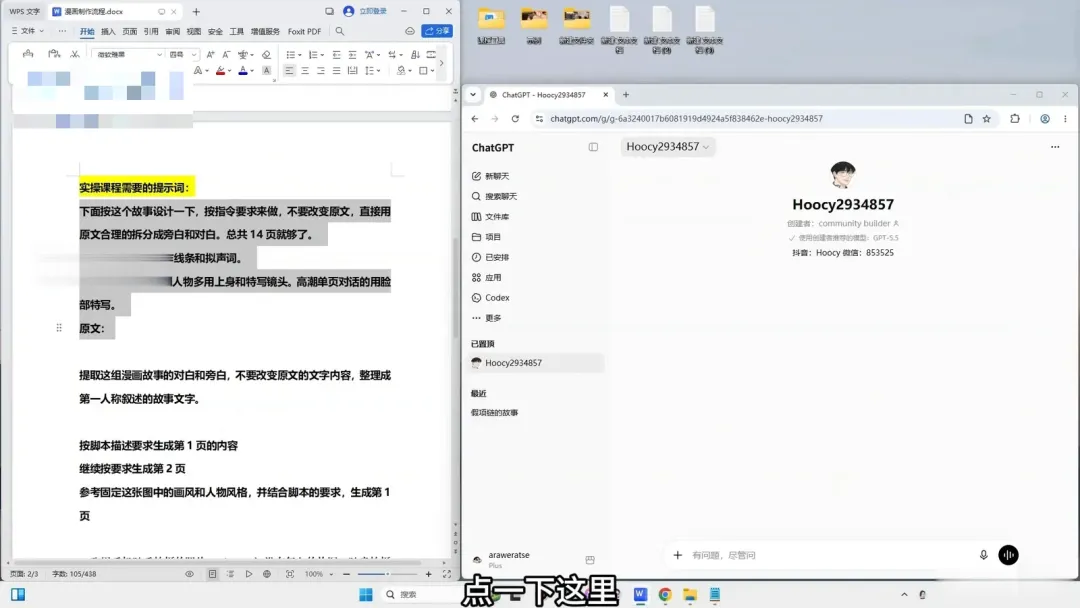Click the Cut scissors icon in WPS

pos(74,54)
